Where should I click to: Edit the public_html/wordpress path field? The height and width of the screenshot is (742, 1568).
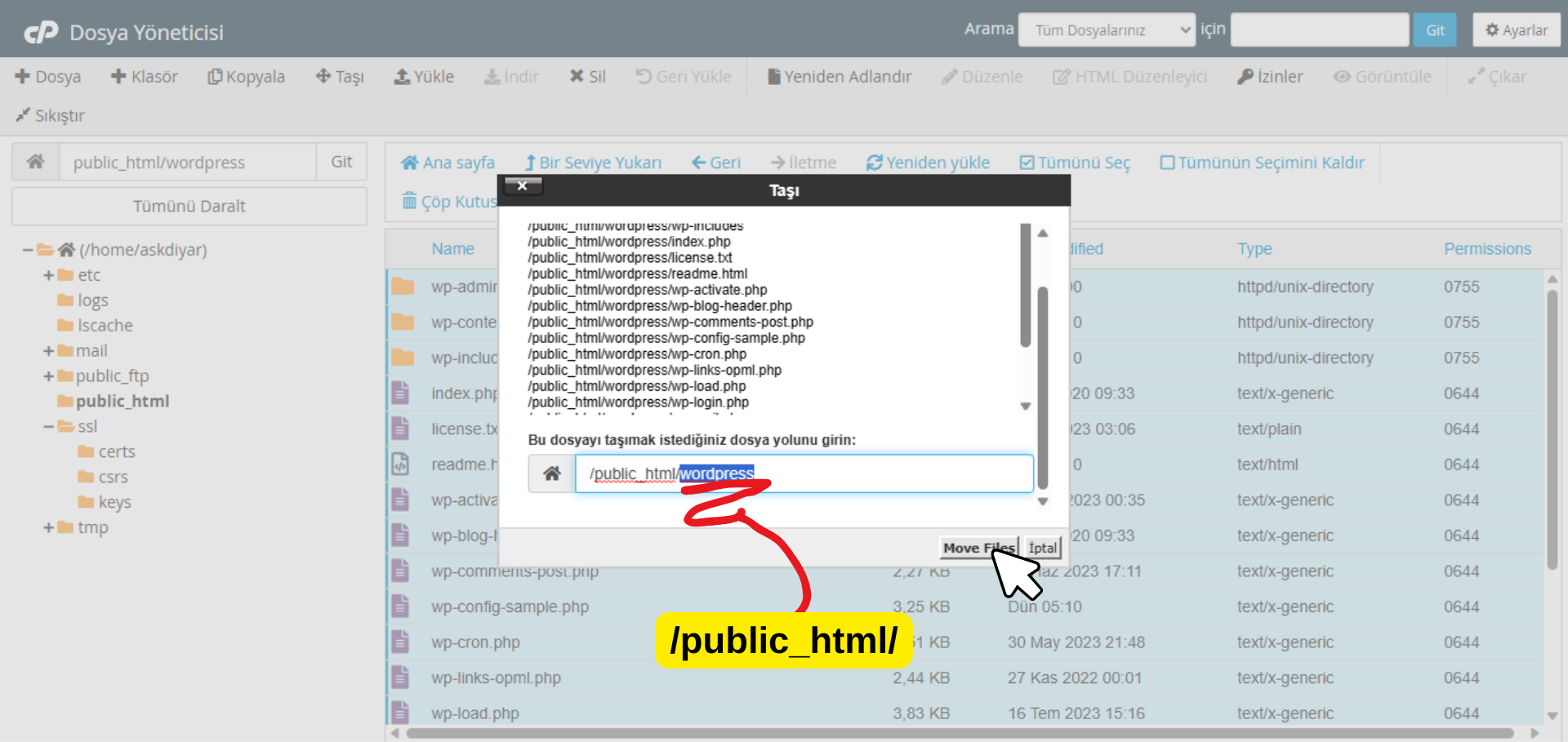pos(188,162)
